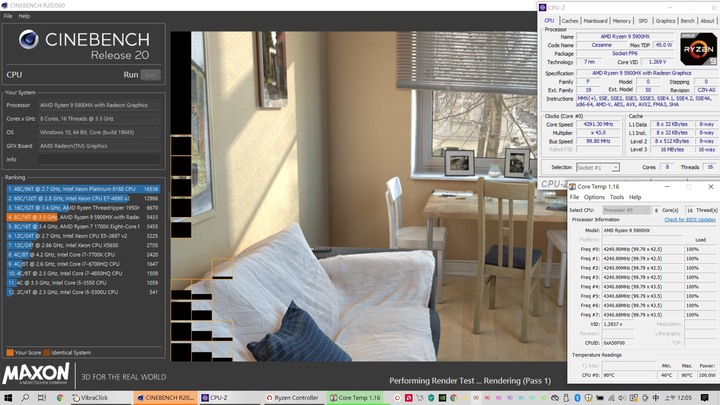
Task: Open CPU-Z Socket #1 selection dropdown
Action: click(598, 168)
